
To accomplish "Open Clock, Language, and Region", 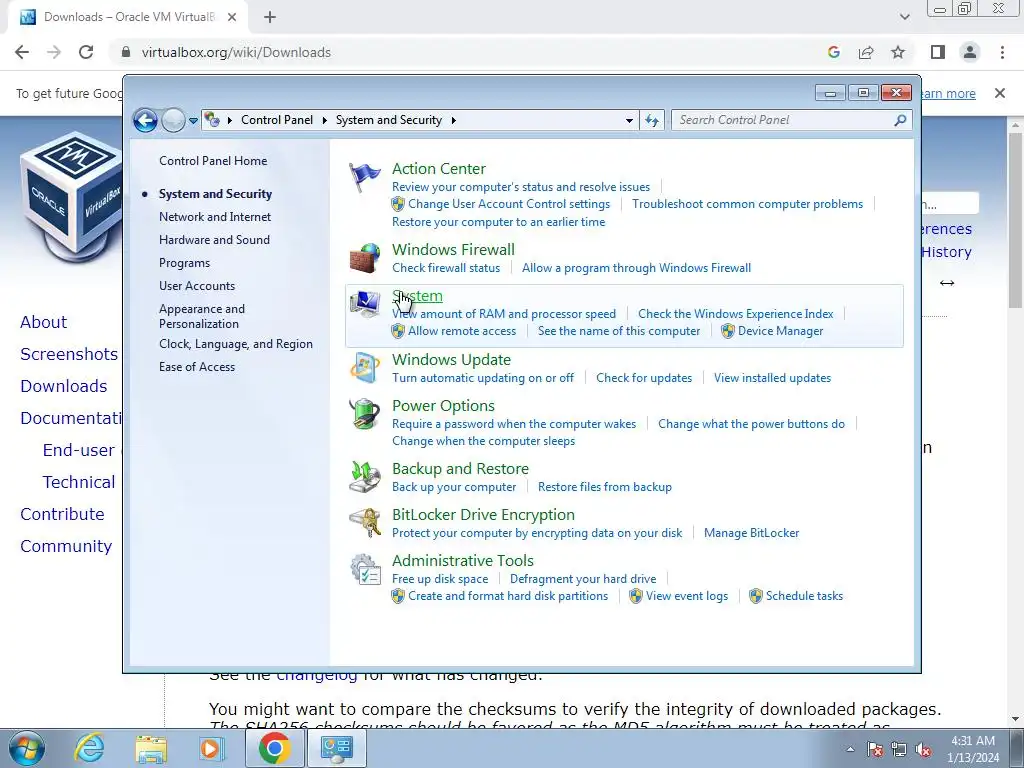I will coord(236,344).
